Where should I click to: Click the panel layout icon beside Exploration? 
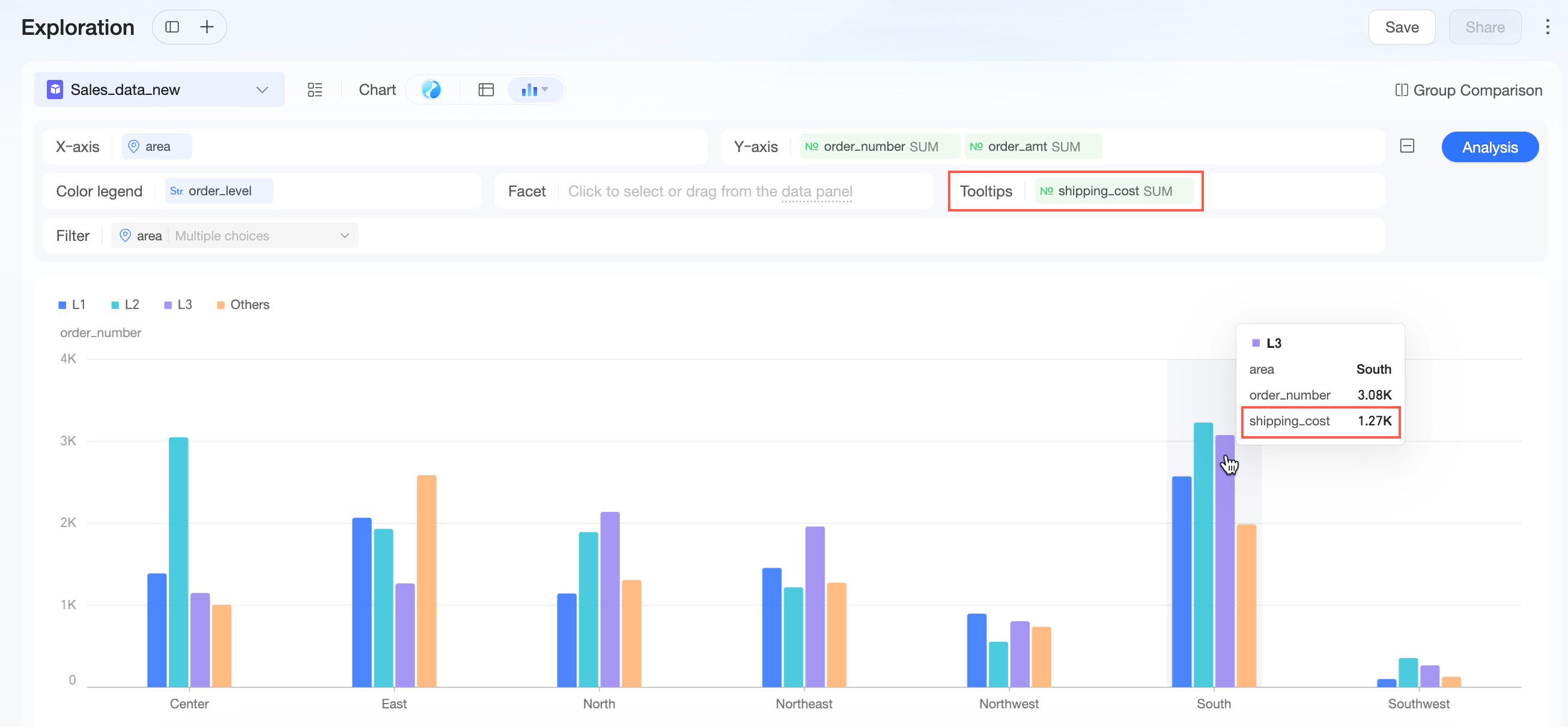point(172,27)
